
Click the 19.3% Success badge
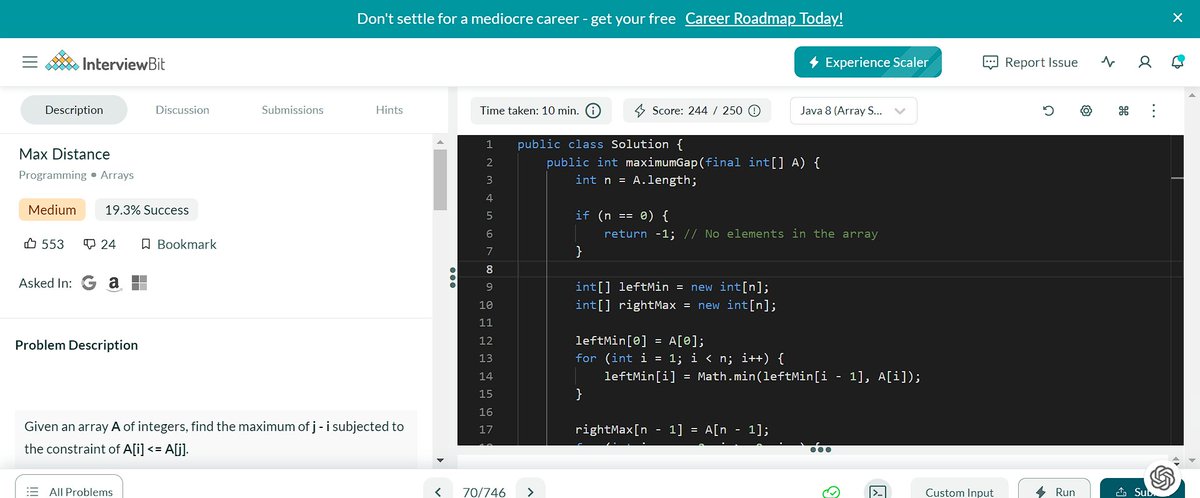coord(147,210)
